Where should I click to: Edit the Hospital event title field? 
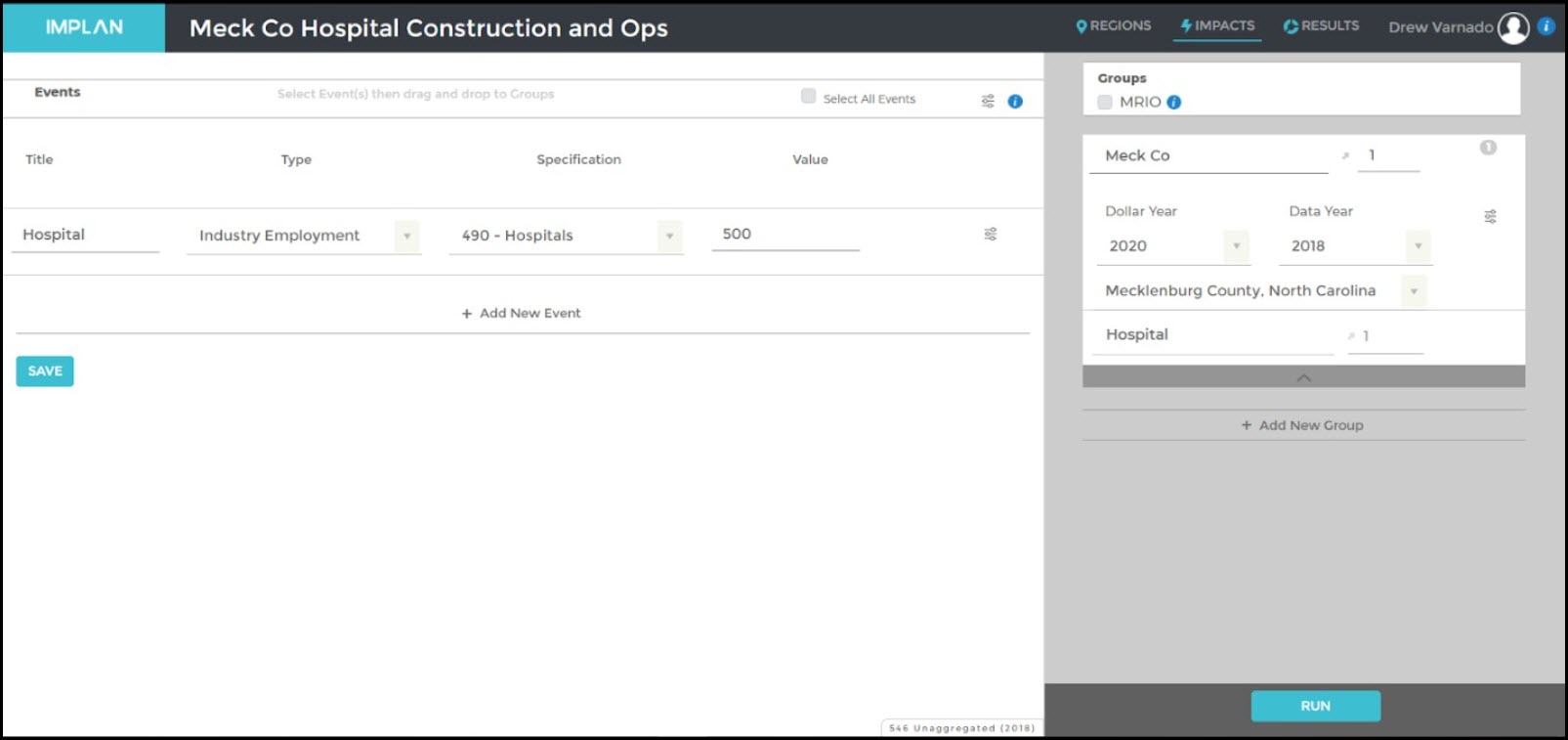click(x=85, y=235)
